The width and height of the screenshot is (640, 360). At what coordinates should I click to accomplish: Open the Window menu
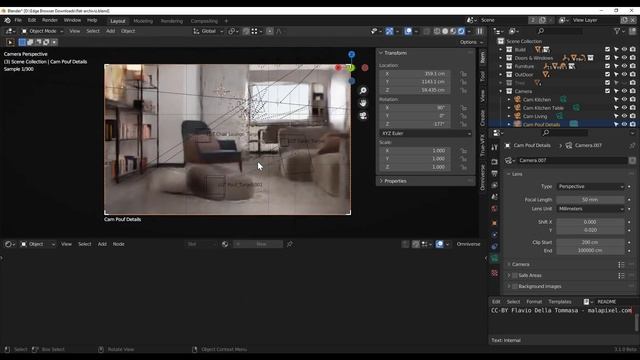[72, 20]
